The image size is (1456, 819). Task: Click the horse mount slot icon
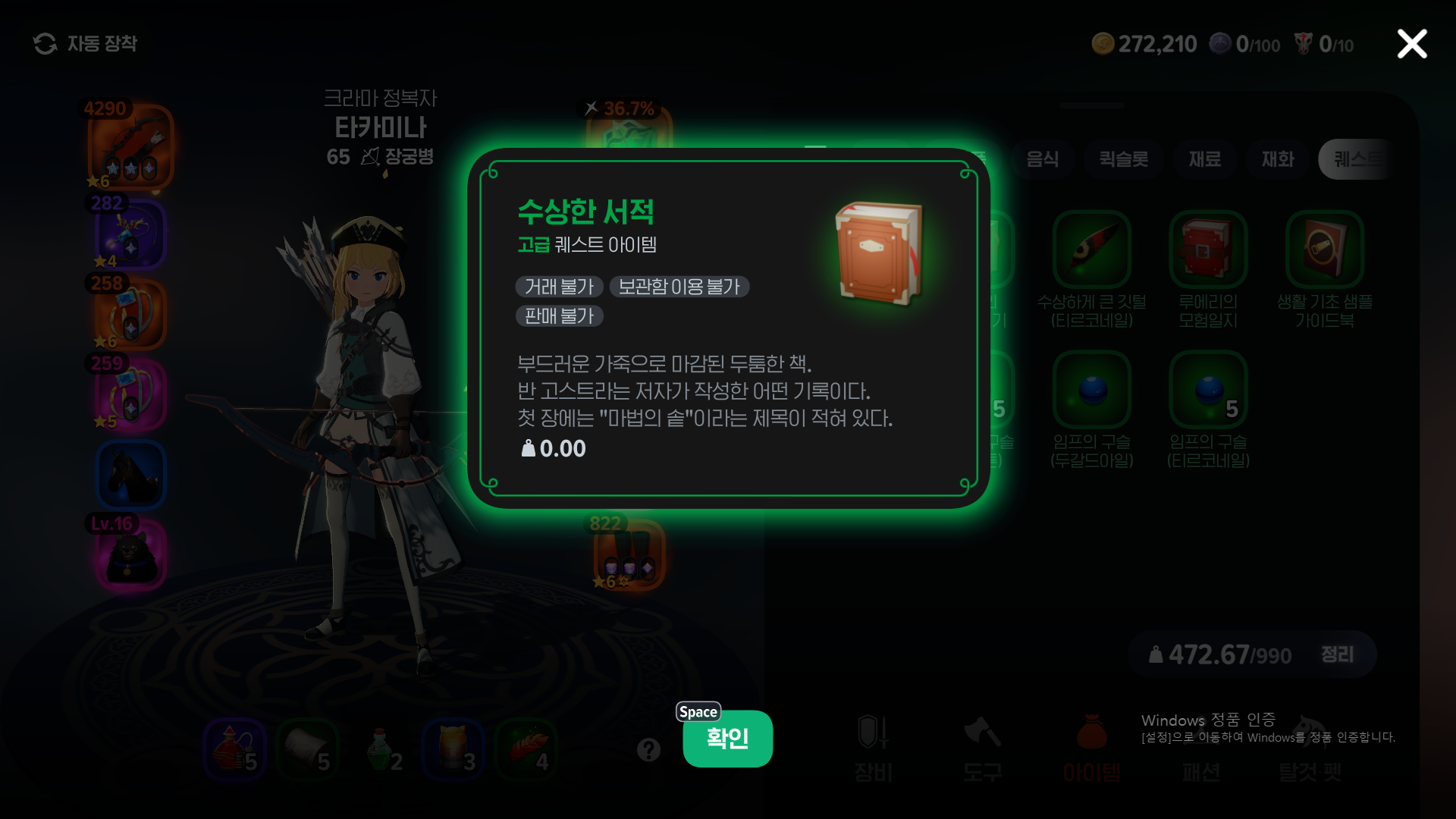click(x=130, y=475)
